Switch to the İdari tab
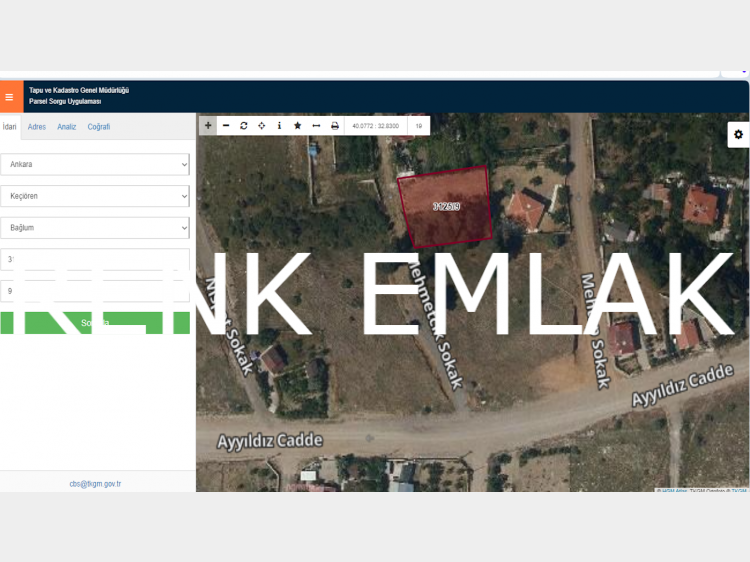The width and height of the screenshot is (750, 562). pyautogui.click(x=10, y=127)
